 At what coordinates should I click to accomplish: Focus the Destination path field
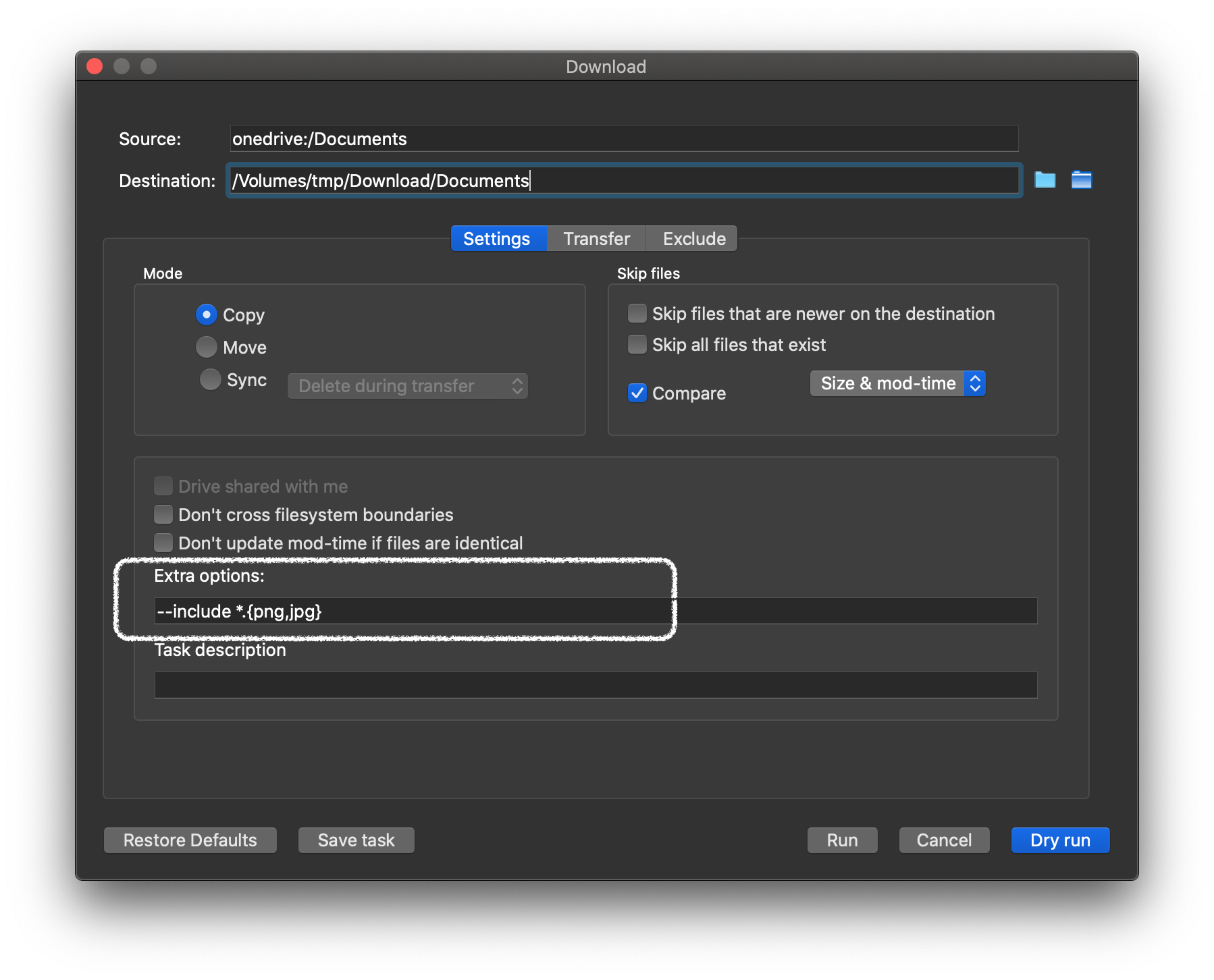click(x=624, y=180)
